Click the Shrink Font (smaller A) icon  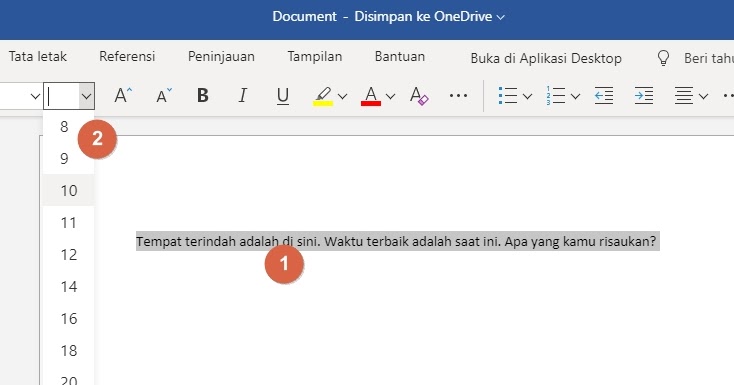(163, 96)
